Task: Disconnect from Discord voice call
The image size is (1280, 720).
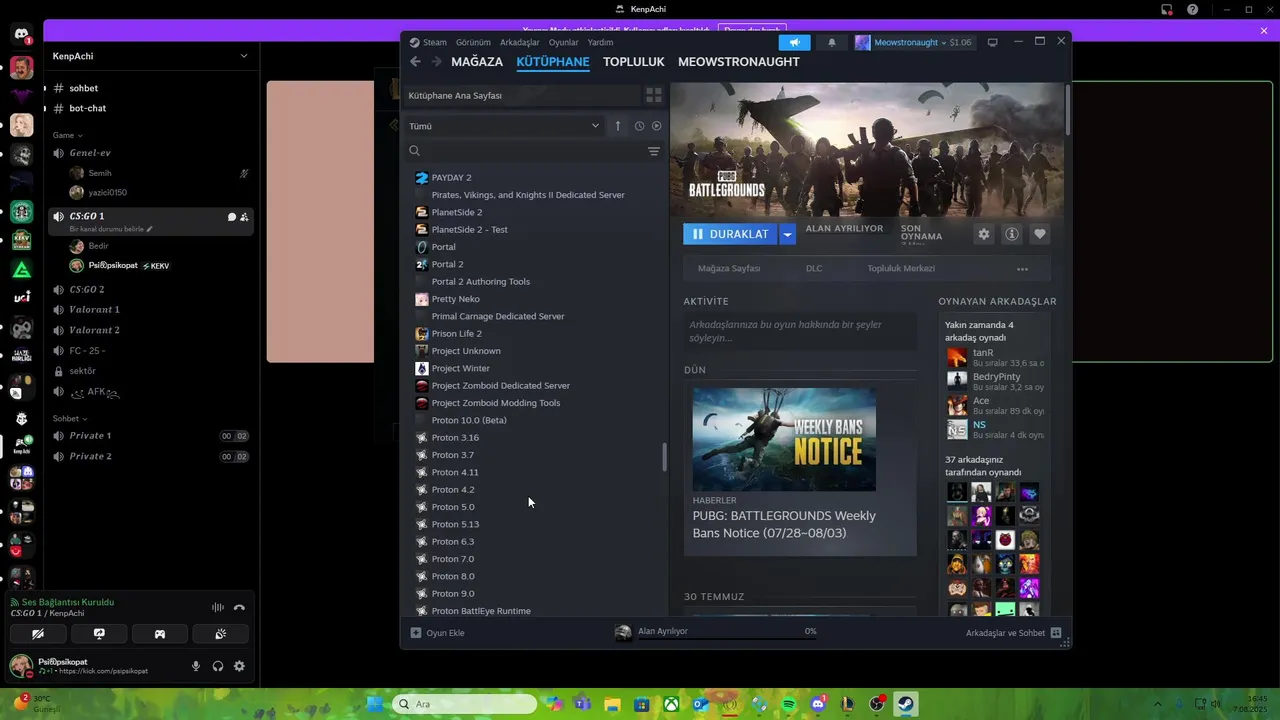Action: [239, 607]
